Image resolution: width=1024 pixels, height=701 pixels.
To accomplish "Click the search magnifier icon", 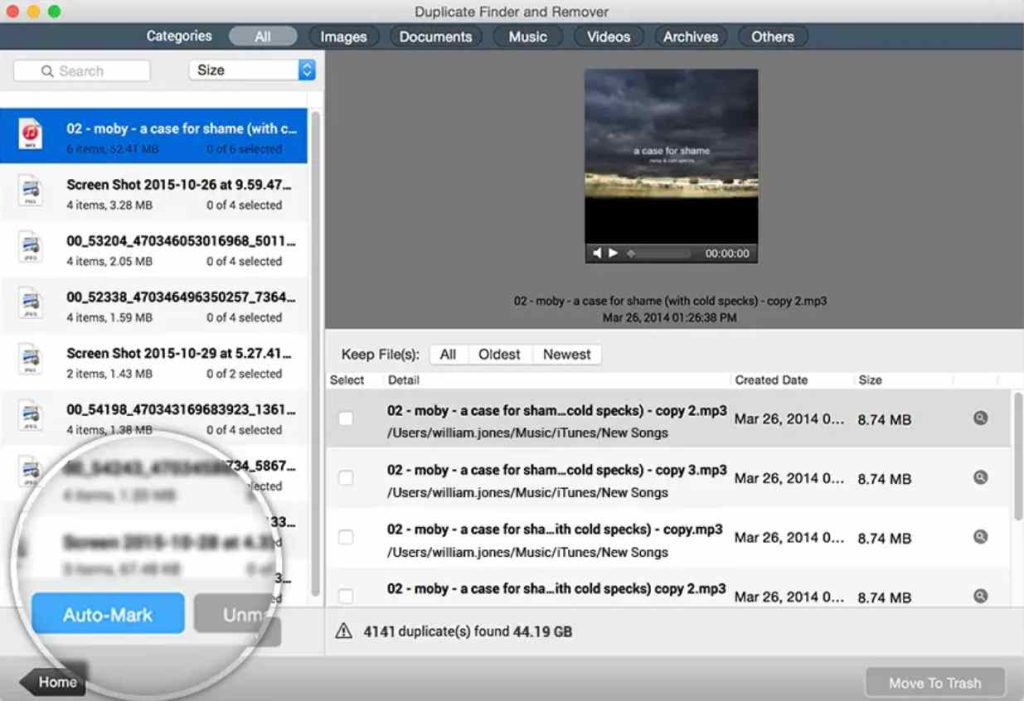I will coord(47,71).
